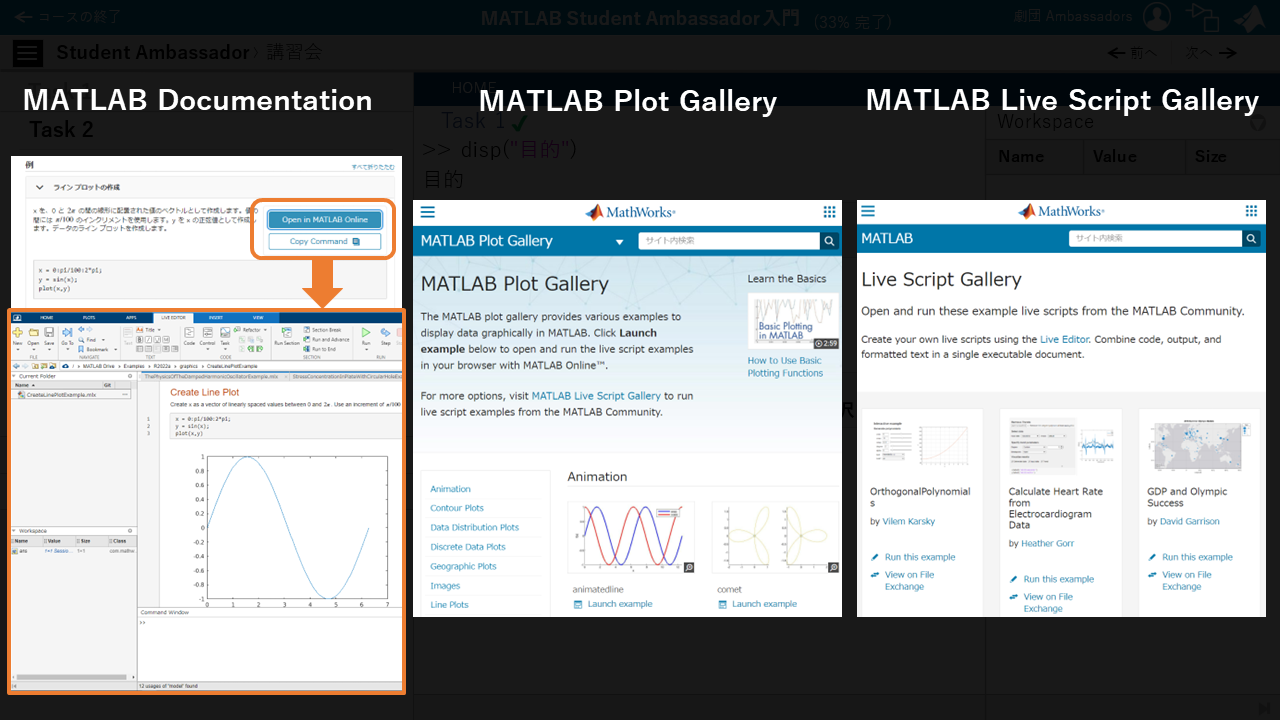This screenshot has width=1280, height=720.
Task: Click zoom icon on animatedline thumbnail
Action: click(689, 567)
